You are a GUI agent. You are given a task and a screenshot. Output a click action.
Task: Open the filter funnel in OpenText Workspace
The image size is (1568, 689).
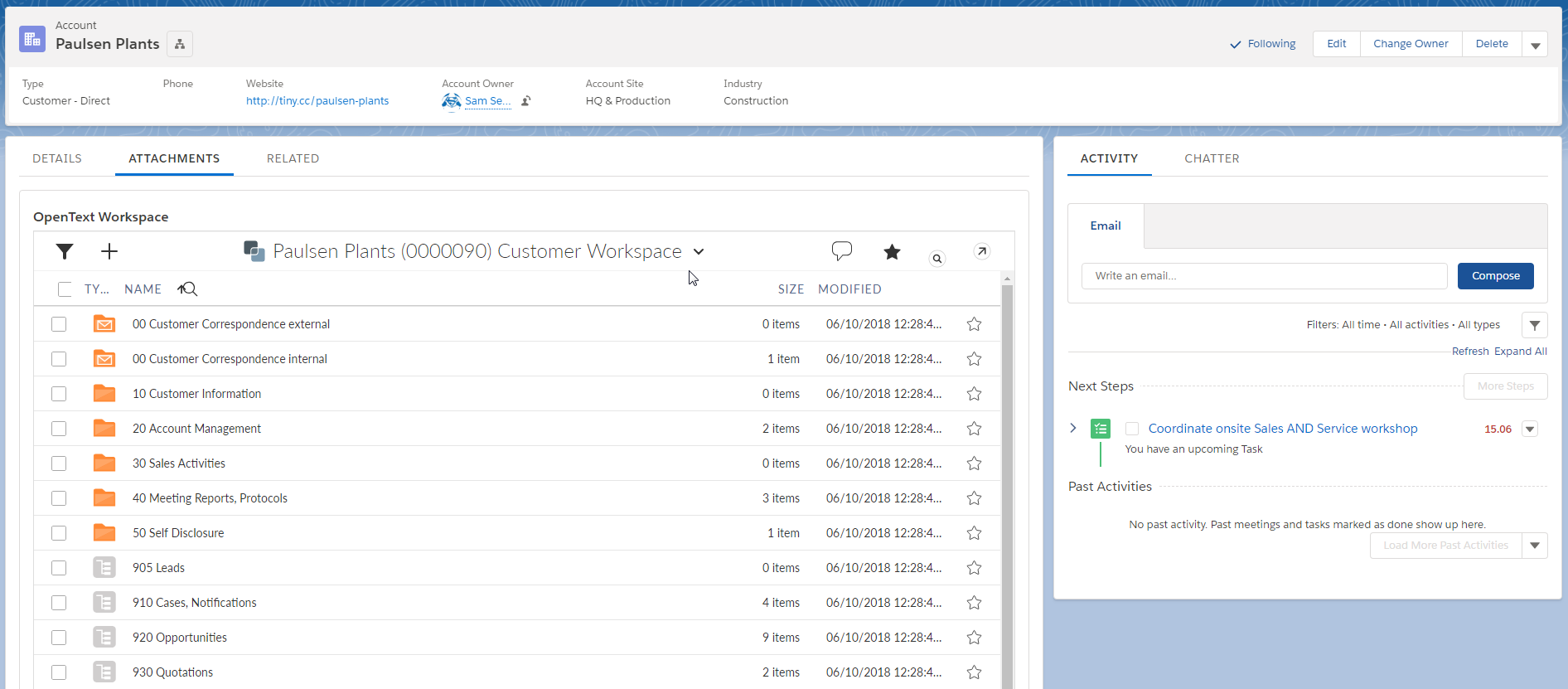65,251
